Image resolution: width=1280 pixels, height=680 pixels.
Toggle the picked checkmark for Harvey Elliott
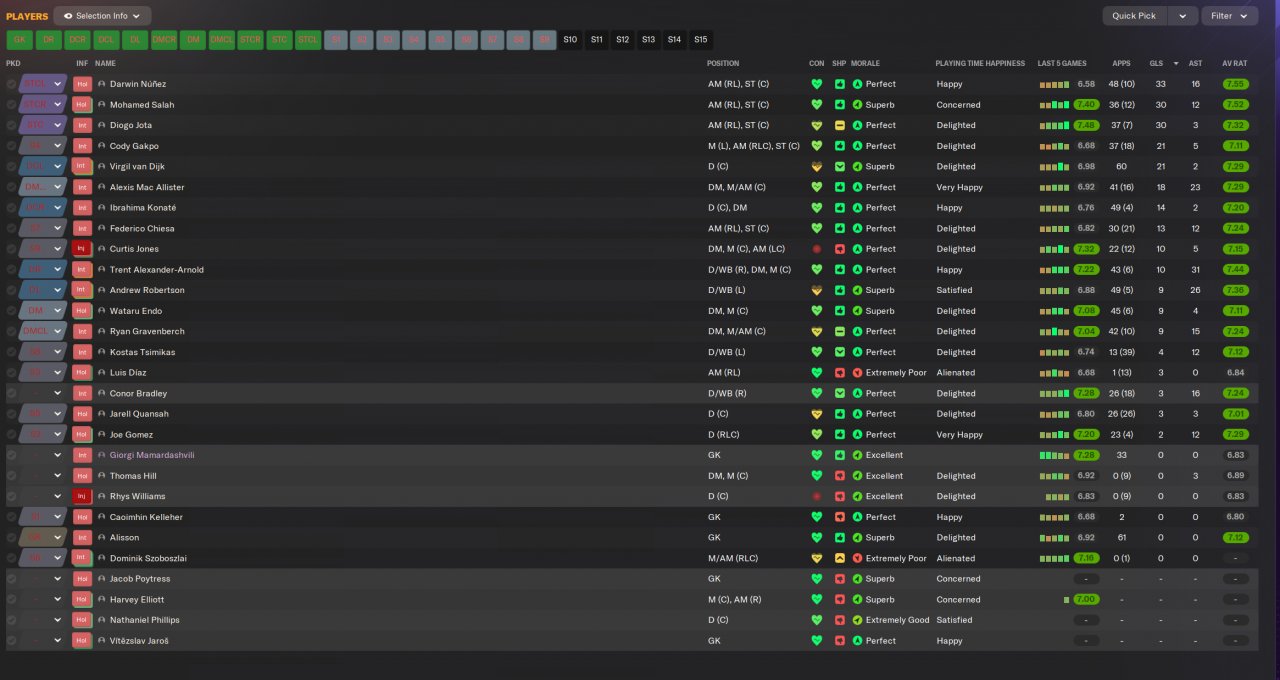[x=12, y=600]
